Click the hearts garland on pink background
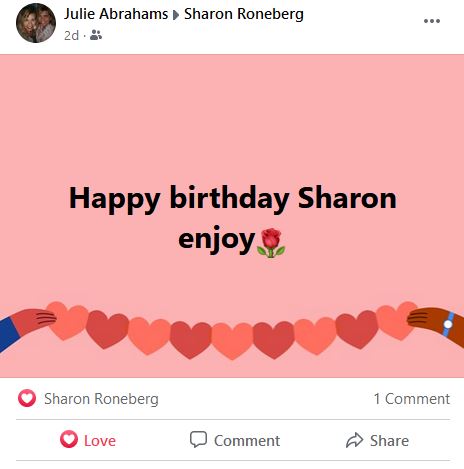Viewport: 464px width, 469px height. click(232, 330)
